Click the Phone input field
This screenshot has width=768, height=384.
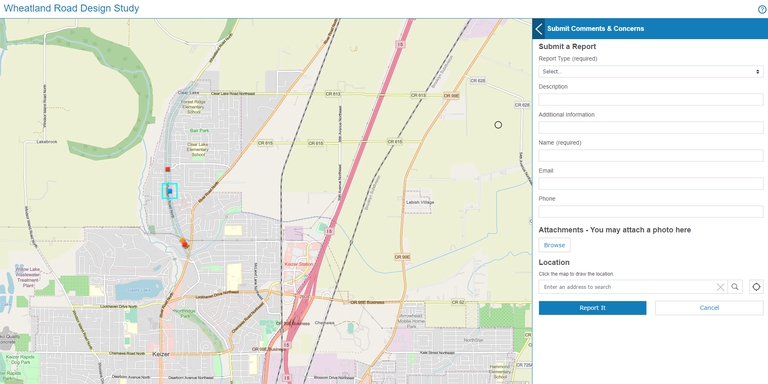(650, 212)
